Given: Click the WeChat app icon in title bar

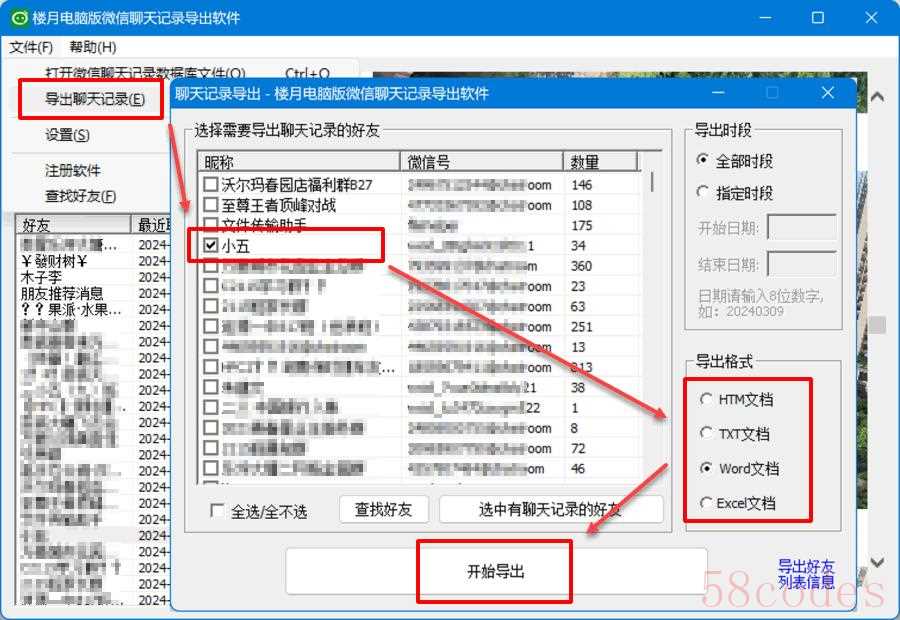Looking at the screenshot, I should point(18,18).
